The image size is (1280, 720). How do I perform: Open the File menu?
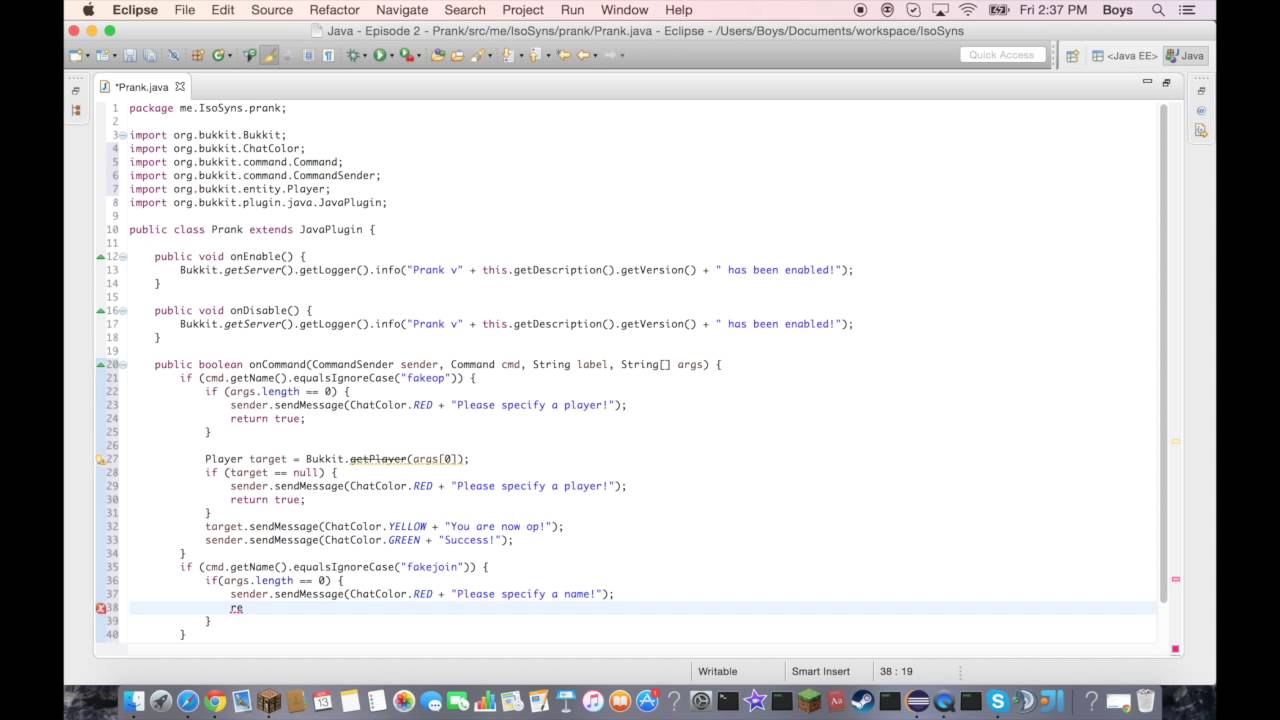pos(185,10)
